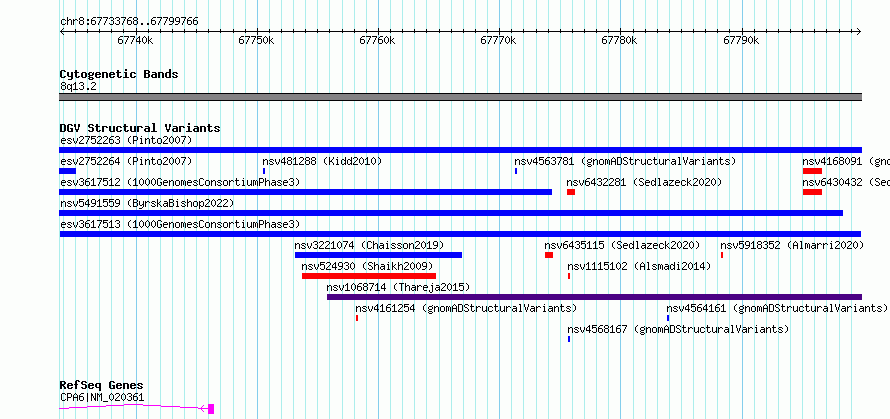The height and width of the screenshot is (419, 890).
Task: Click esv2752264 (Pinto2007) label
Action: click(x=126, y=161)
